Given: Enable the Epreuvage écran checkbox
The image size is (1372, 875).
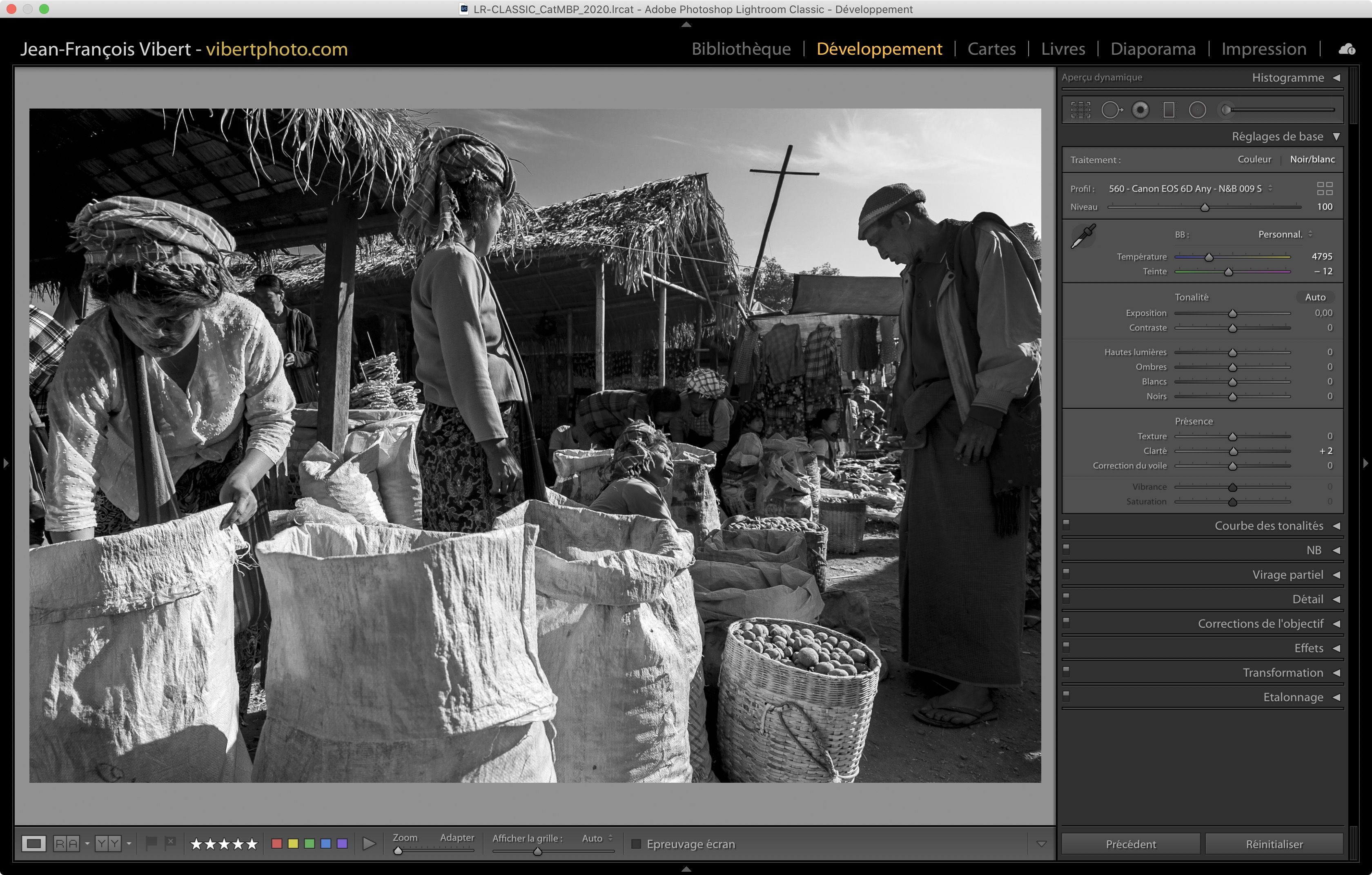Looking at the screenshot, I should (x=637, y=844).
